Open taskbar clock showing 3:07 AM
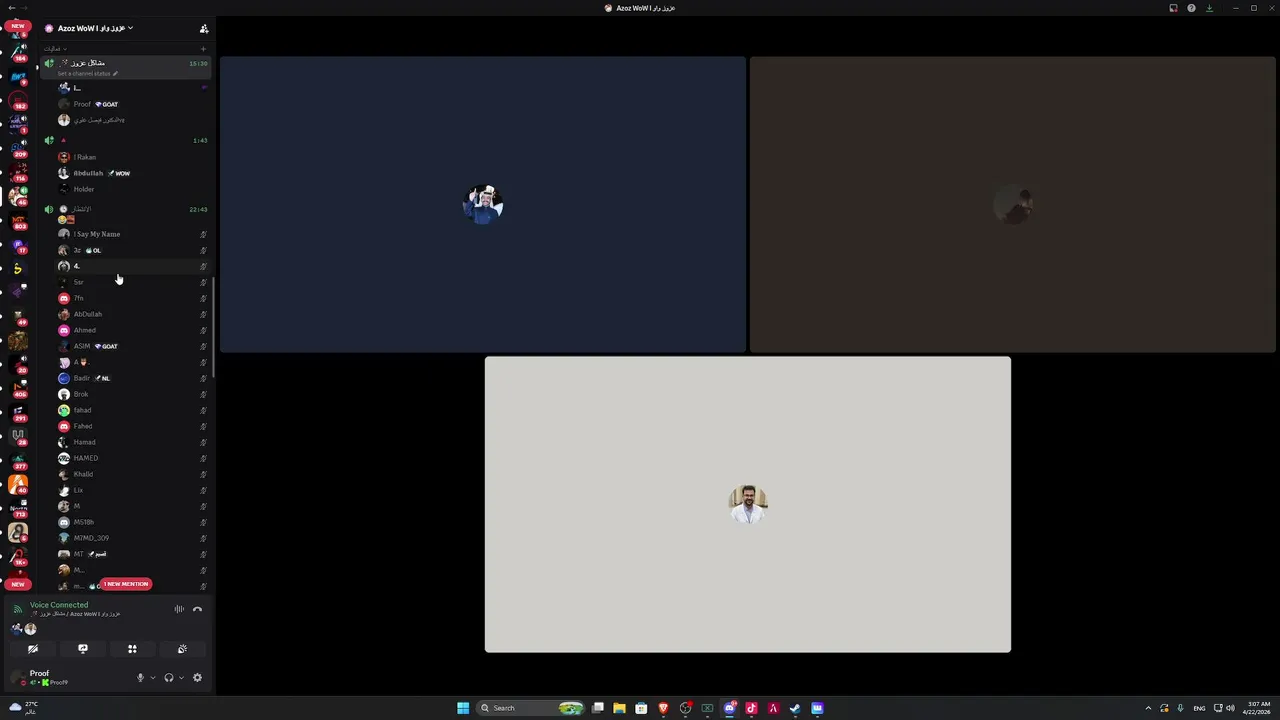 click(x=1259, y=708)
